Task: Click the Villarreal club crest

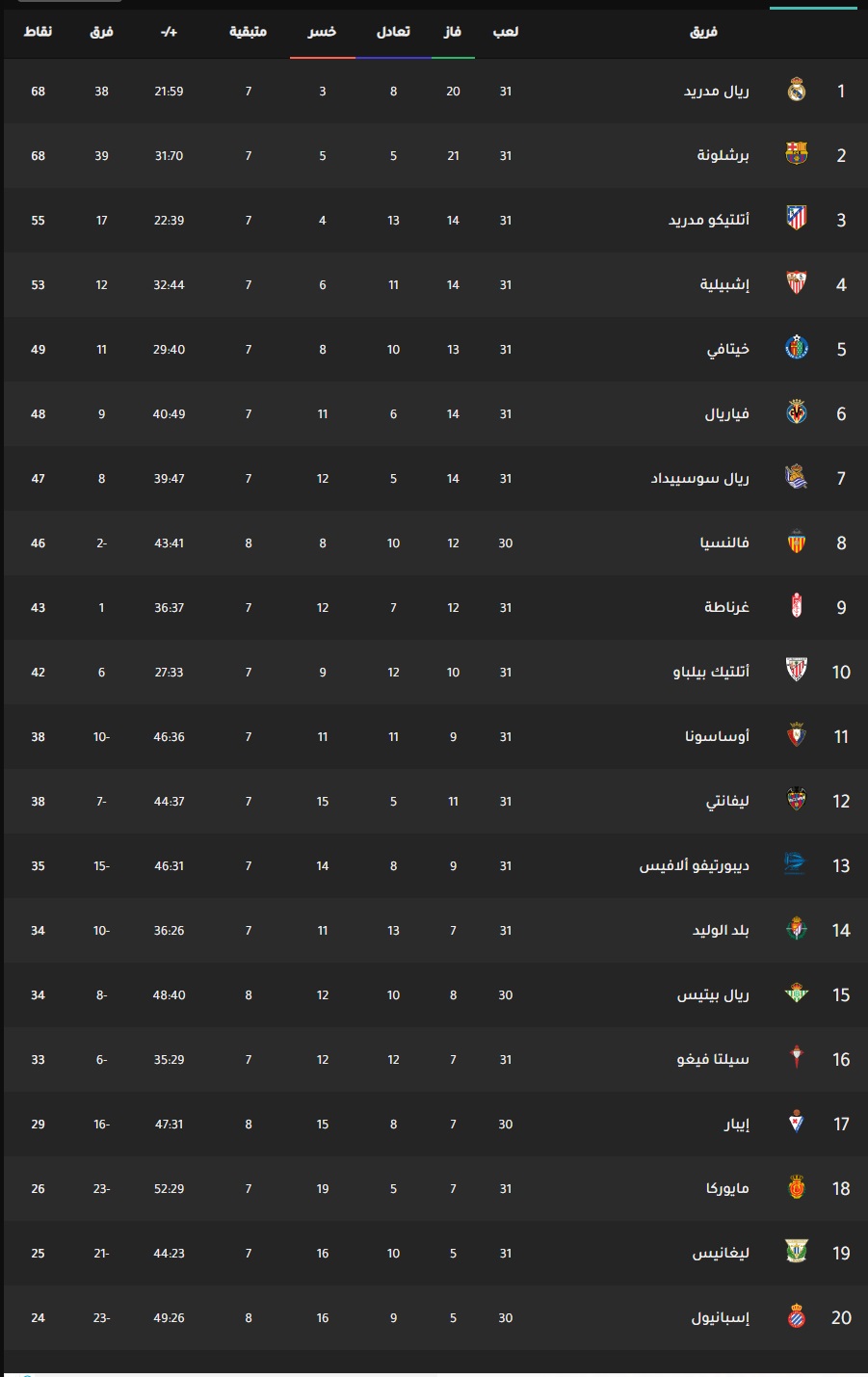Action: 797,413
